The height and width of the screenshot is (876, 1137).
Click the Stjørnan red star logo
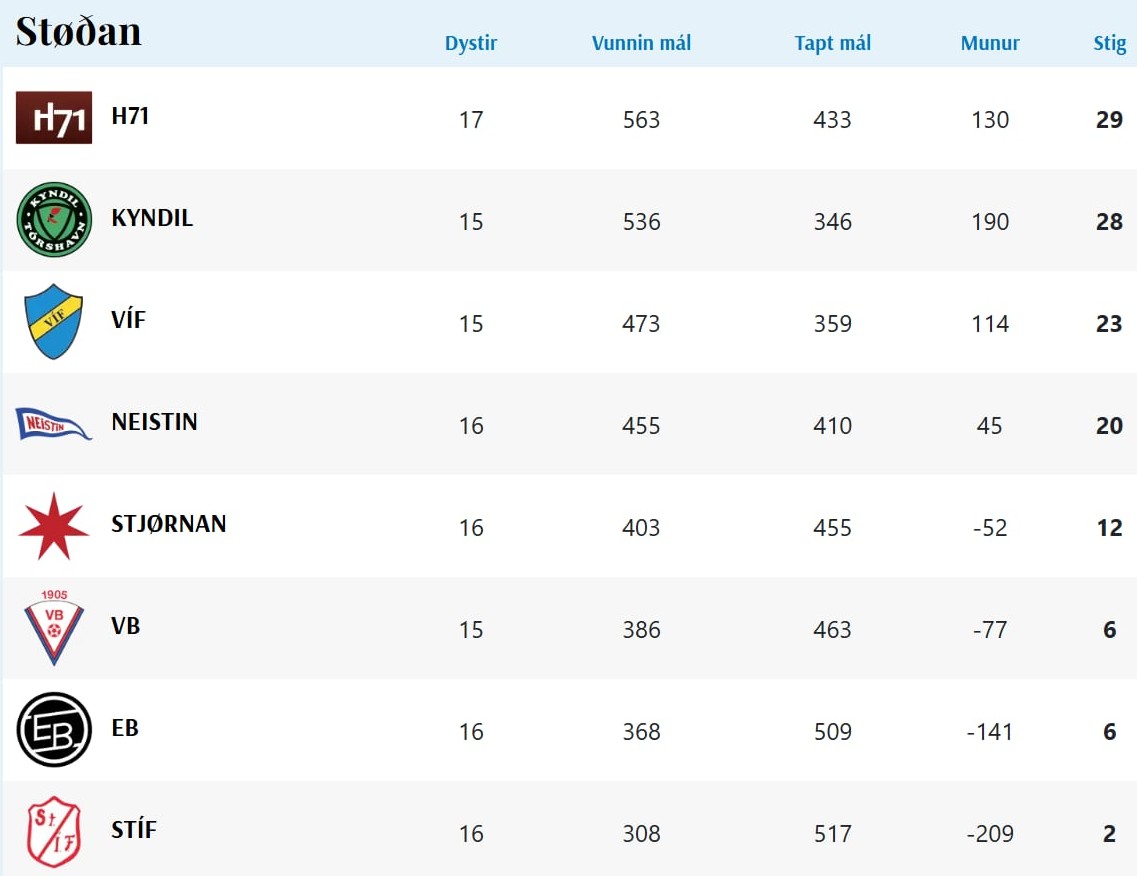[x=54, y=526]
